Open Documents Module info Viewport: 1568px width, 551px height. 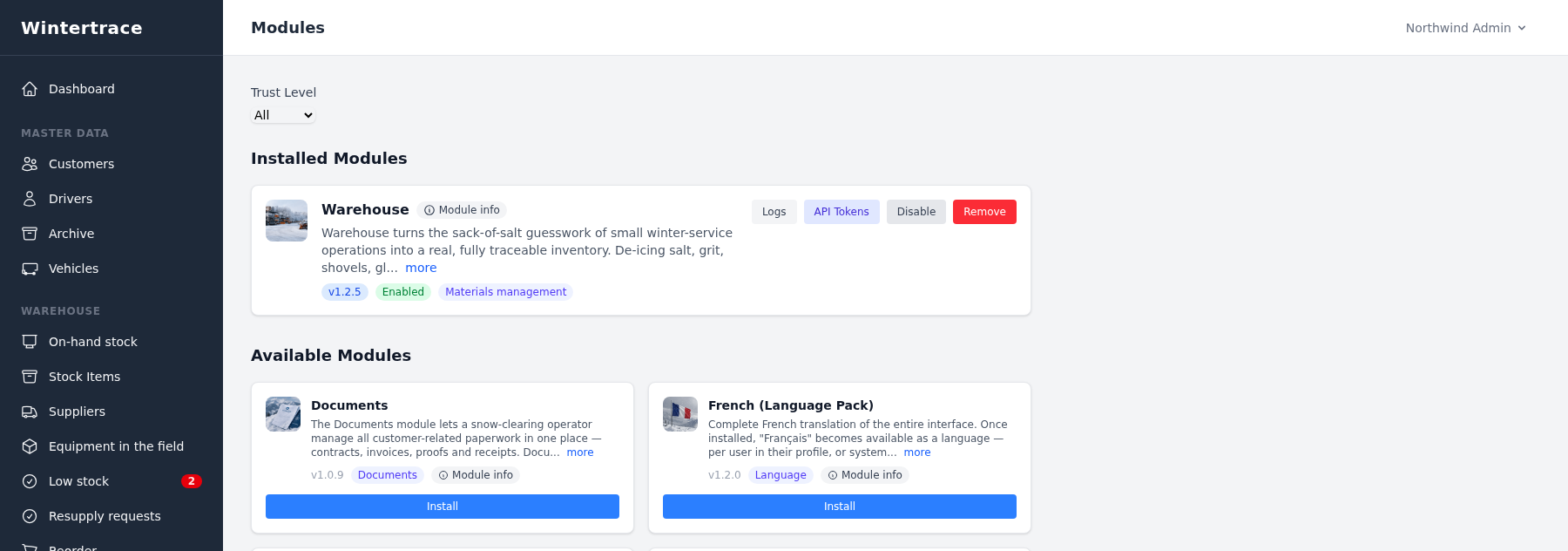pos(476,475)
